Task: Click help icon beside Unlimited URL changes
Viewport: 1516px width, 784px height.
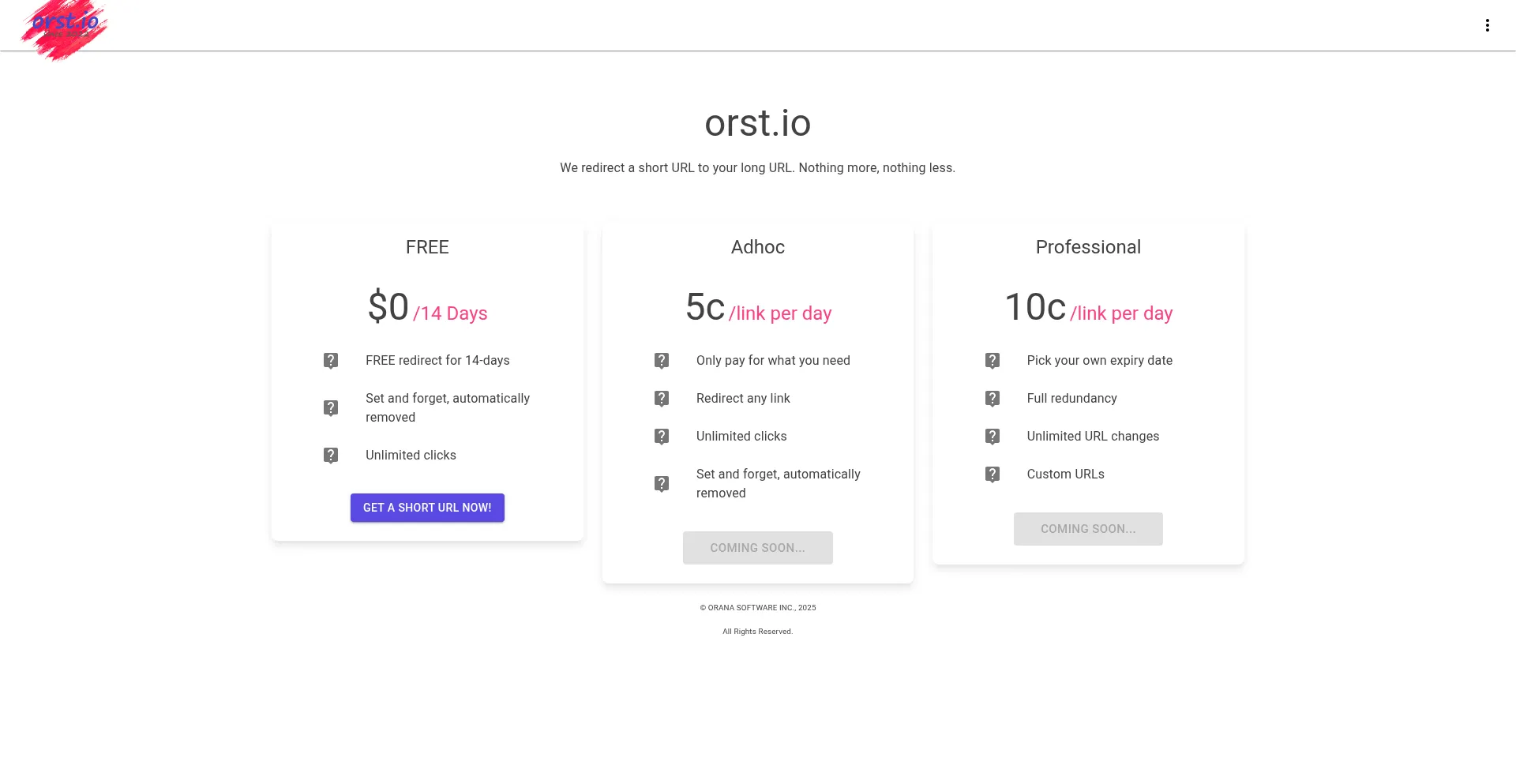Action: tap(993, 437)
